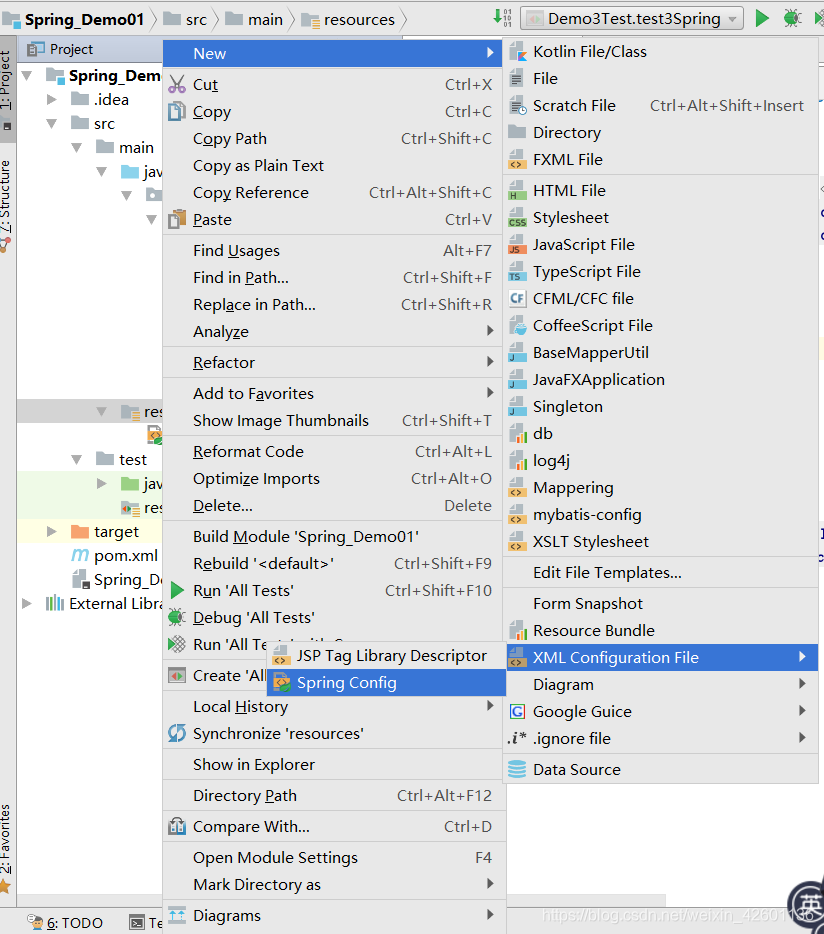Open the Project tool window tab
This screenshot has height=934, width=824.
click(7, 88)
